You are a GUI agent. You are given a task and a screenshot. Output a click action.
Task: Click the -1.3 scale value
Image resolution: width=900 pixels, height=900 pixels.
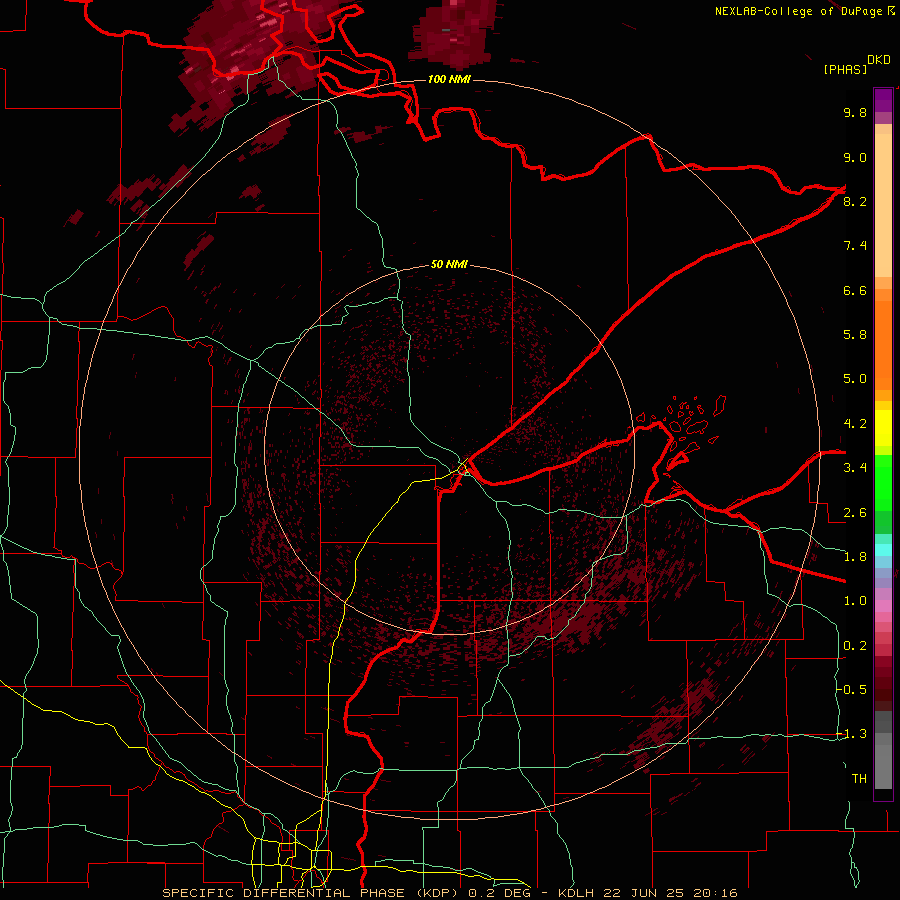[852, 734]
